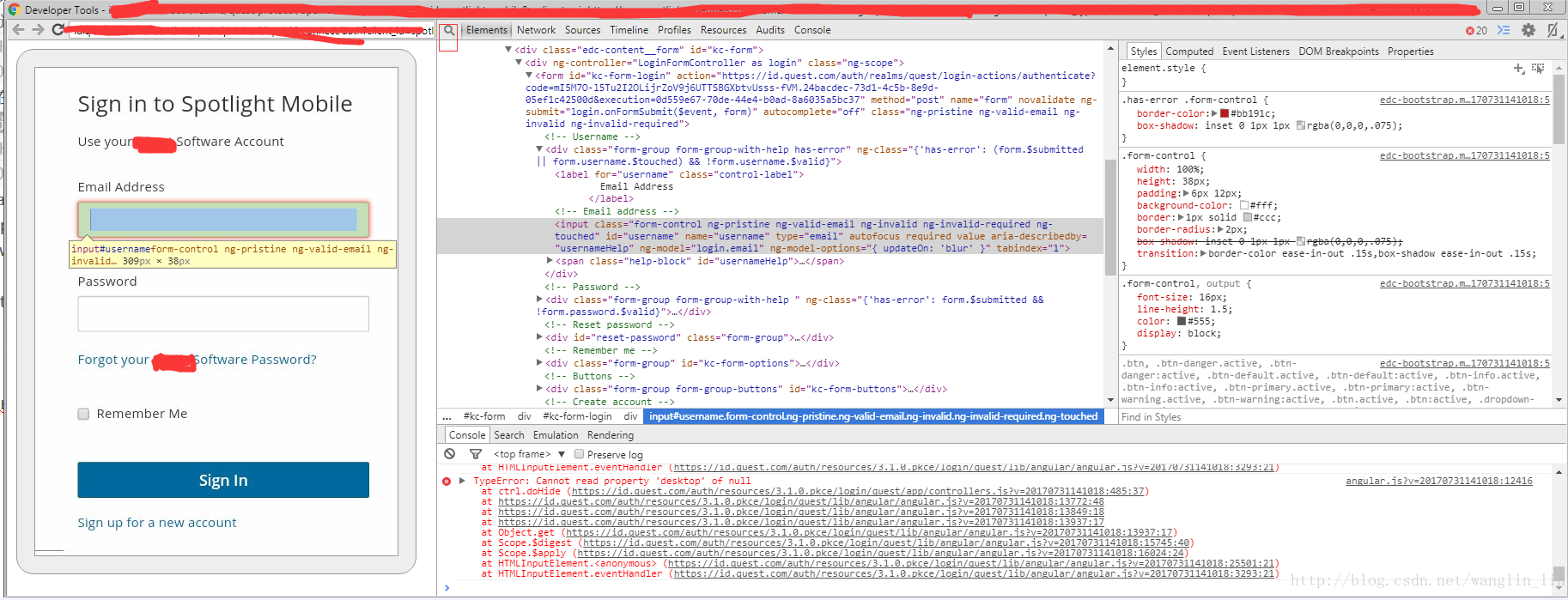Expand the TypeError console message arrow
1568x600 pixels.
pyautogui.click(x=462, y=481)
